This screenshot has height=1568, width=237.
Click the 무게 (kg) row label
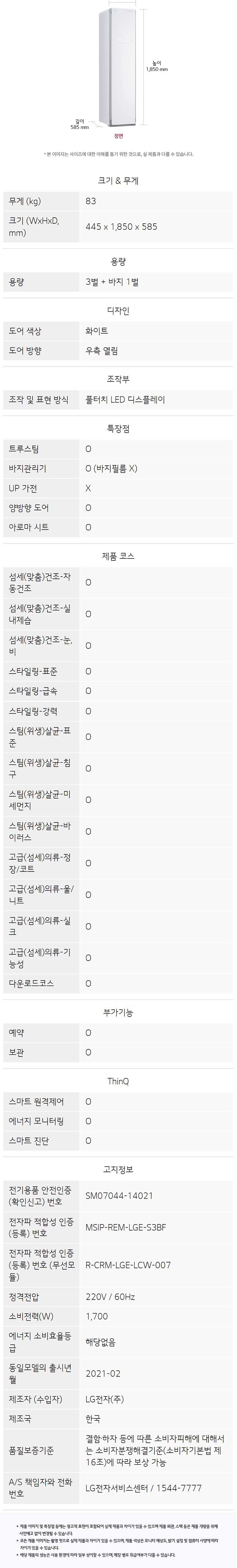[26, 201]
